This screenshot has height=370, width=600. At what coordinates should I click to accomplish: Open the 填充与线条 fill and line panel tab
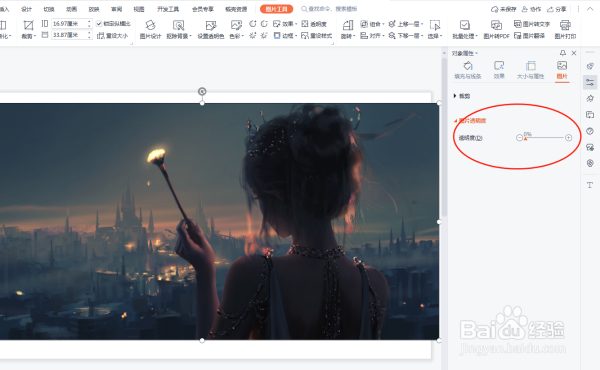click(x=468, y=70)
